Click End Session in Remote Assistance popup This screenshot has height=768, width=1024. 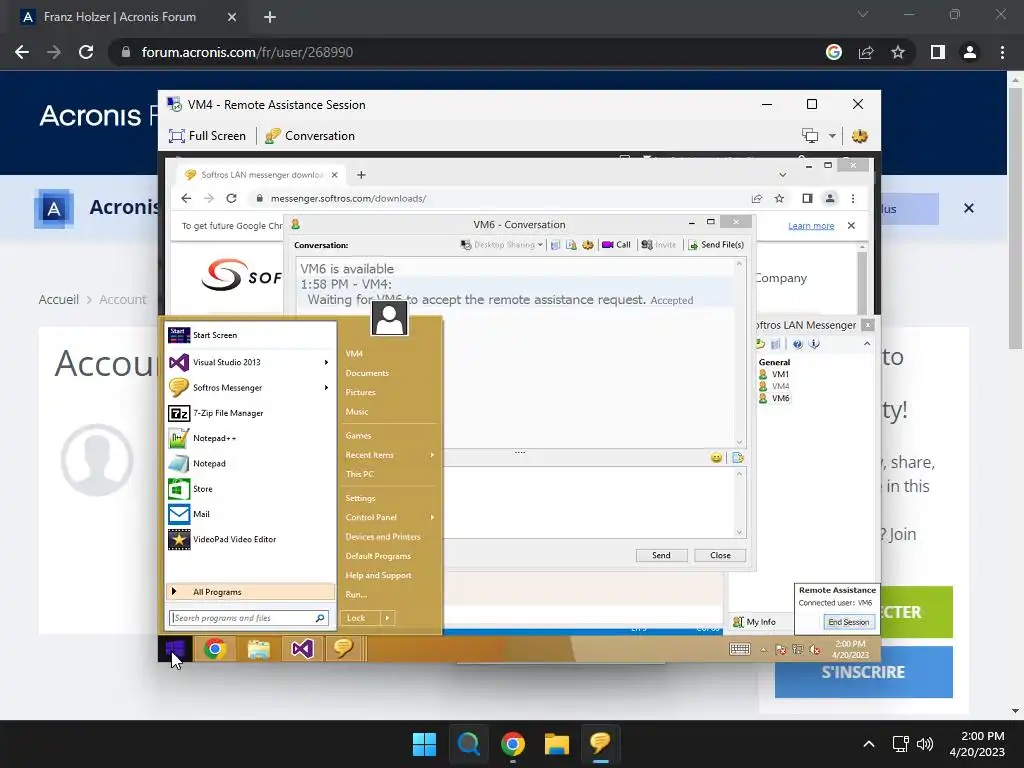point(848,622)
